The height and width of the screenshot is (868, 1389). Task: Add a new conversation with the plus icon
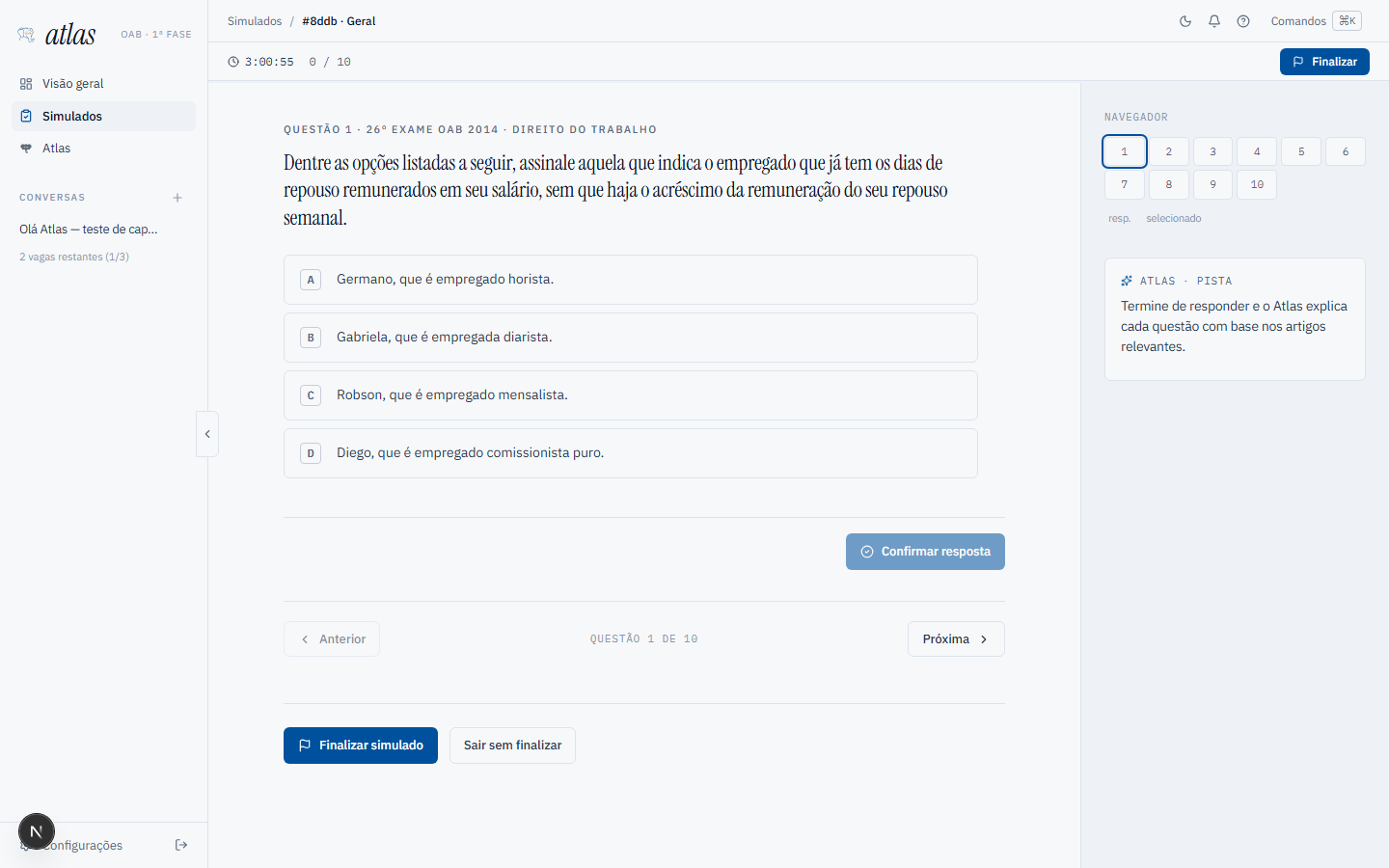pos(177,198)
